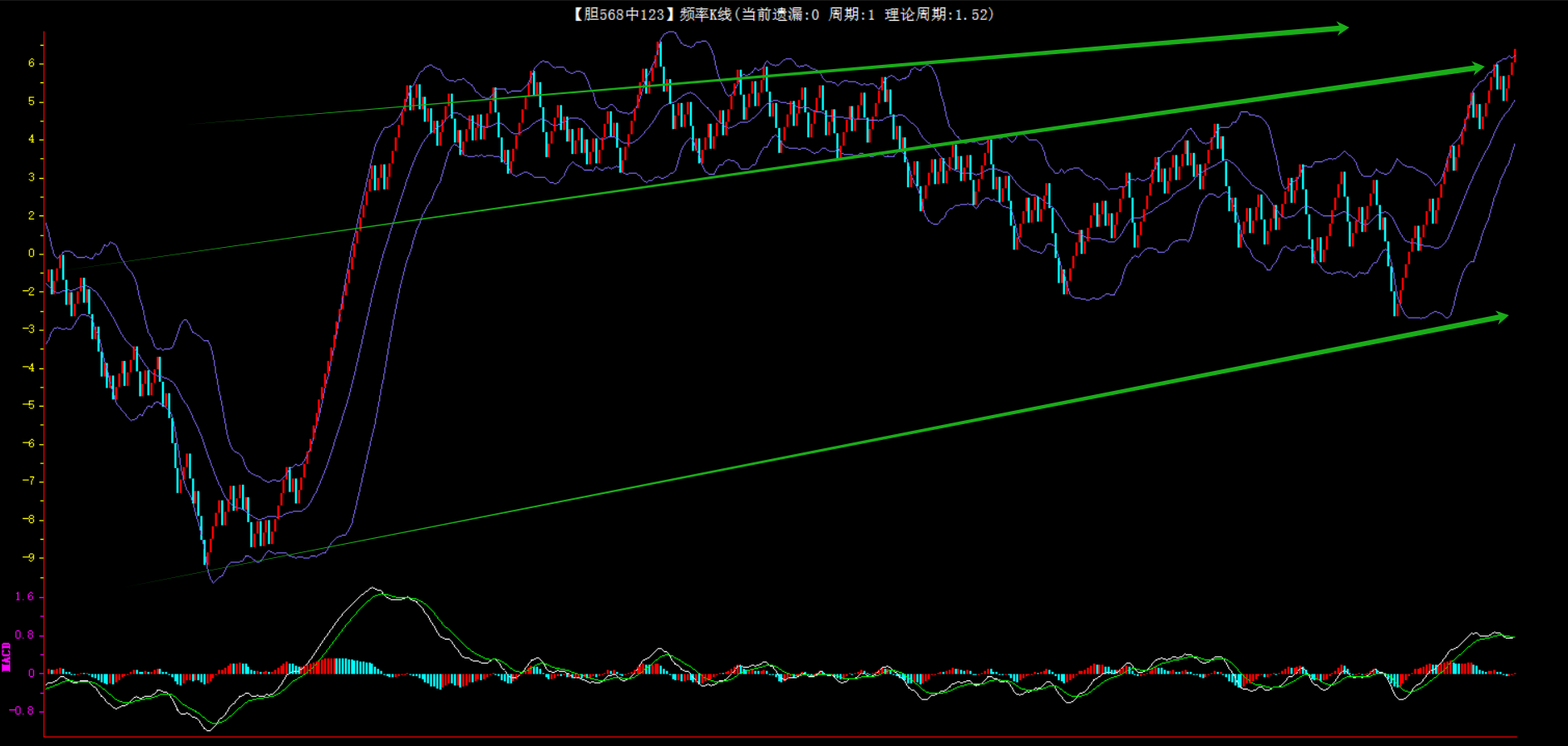Click the top green trendline arrowhead
This screenshot has height=746, width=1568.
point(1341,29)
